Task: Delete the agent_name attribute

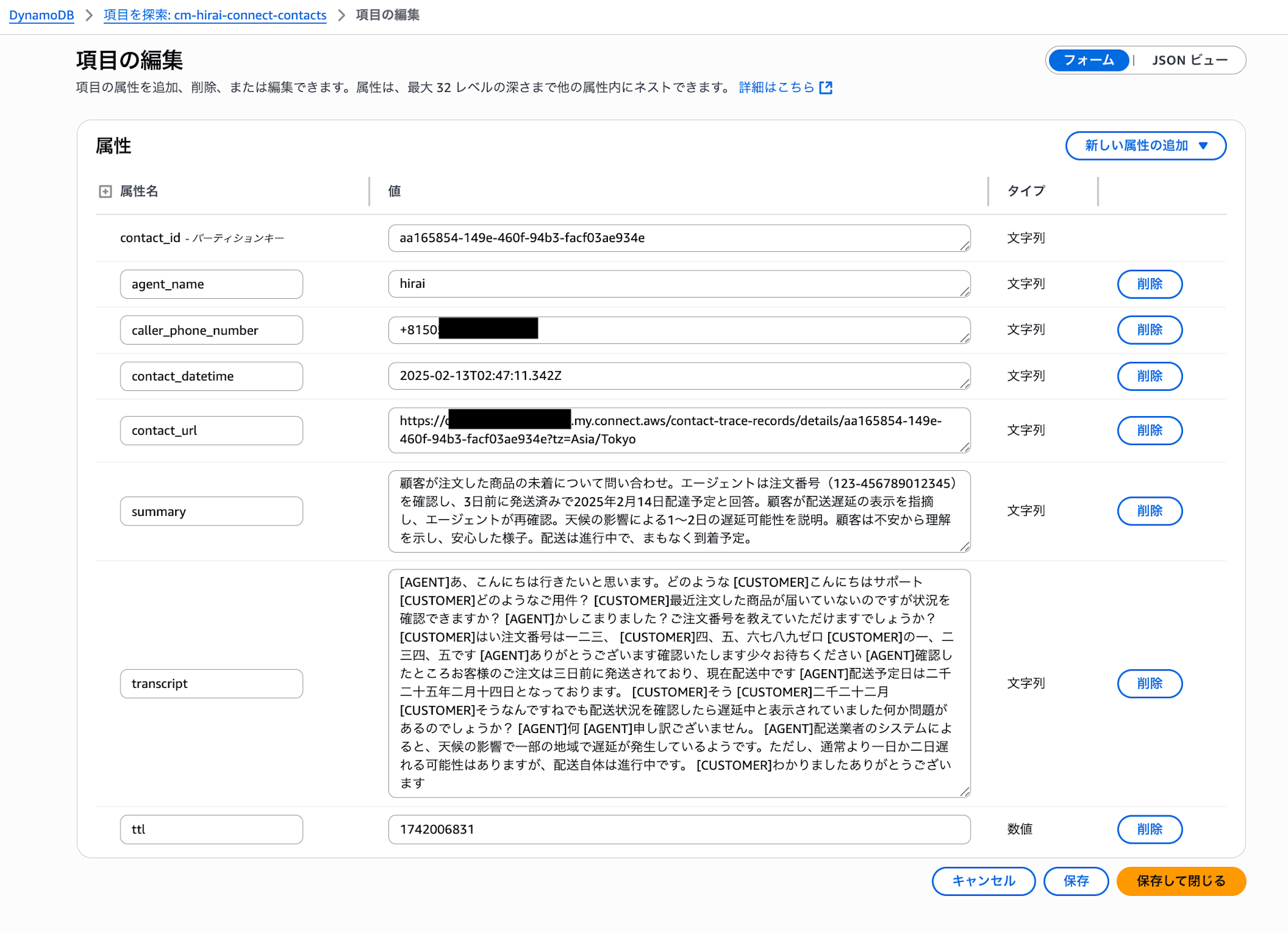Action: pos(1150,284)
